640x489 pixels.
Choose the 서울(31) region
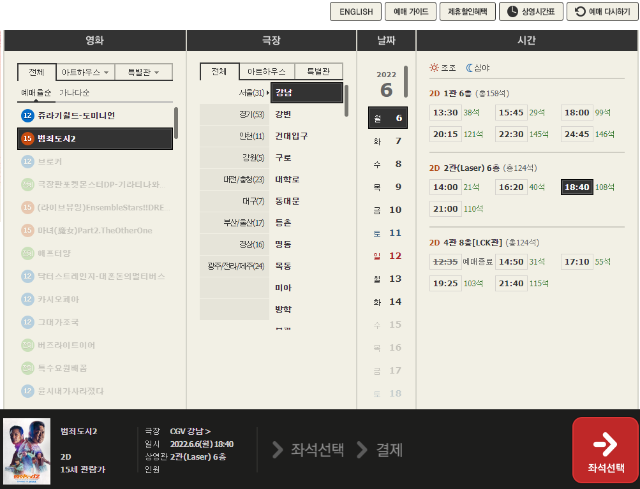pyautogui.click(x=235, y=93)
